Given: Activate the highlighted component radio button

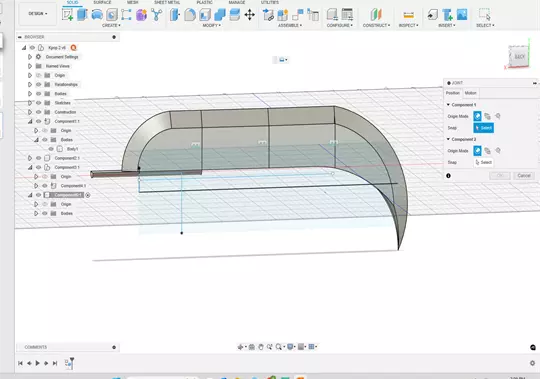Looking at the screenshot, I should (x=88, y=195).
